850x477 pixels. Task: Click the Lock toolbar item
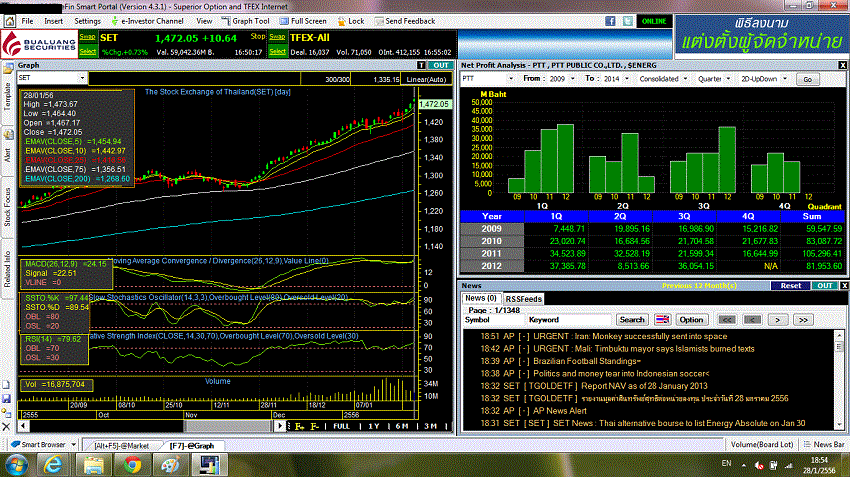351,21
